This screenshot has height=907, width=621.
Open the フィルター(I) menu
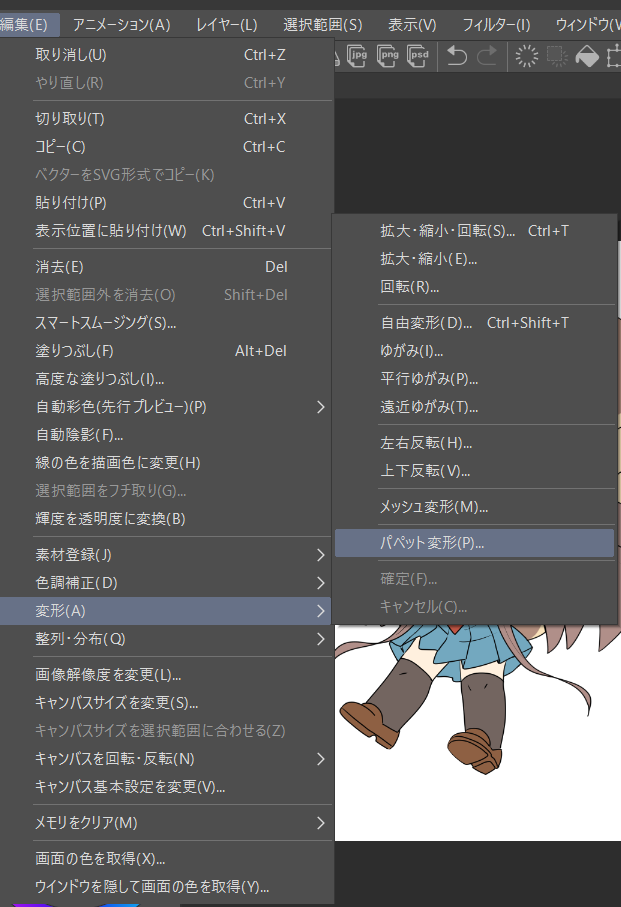pyautogui.click(x=496, y=24)
